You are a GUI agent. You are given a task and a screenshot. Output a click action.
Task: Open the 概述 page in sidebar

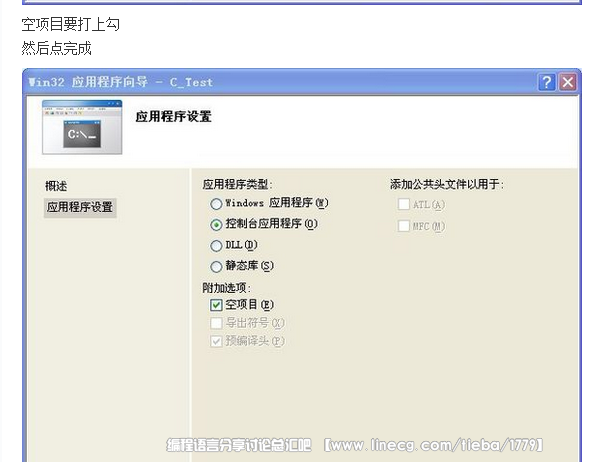[56, 186]
